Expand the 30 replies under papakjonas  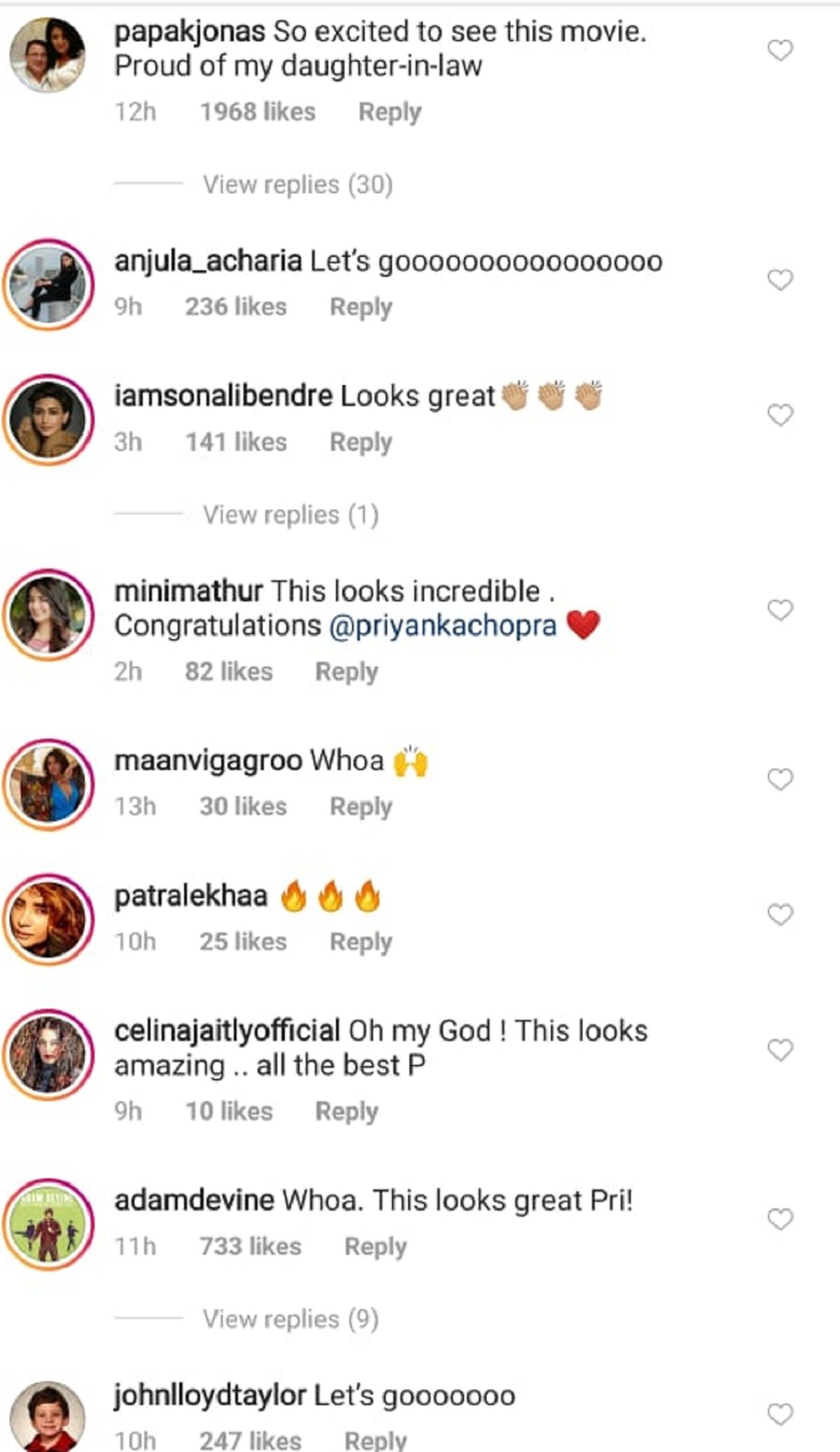pos(297,185)
